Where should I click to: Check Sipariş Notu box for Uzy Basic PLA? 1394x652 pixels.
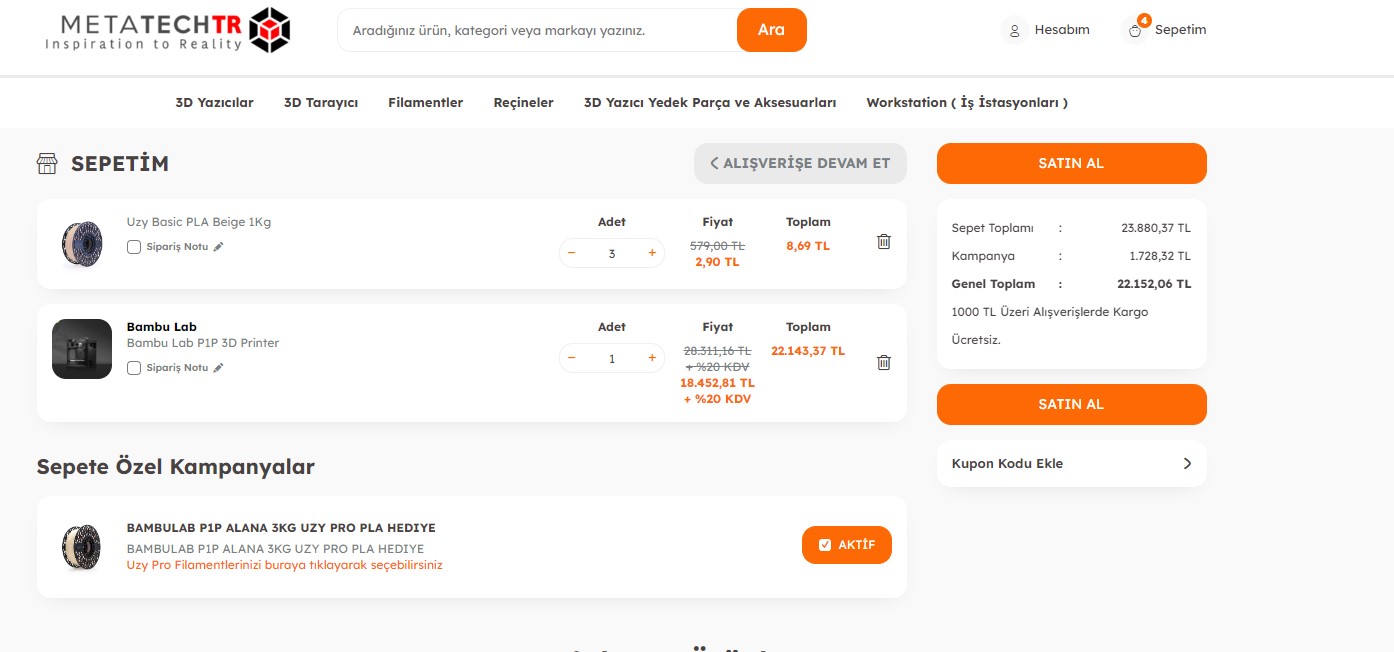tap(134, 247)
